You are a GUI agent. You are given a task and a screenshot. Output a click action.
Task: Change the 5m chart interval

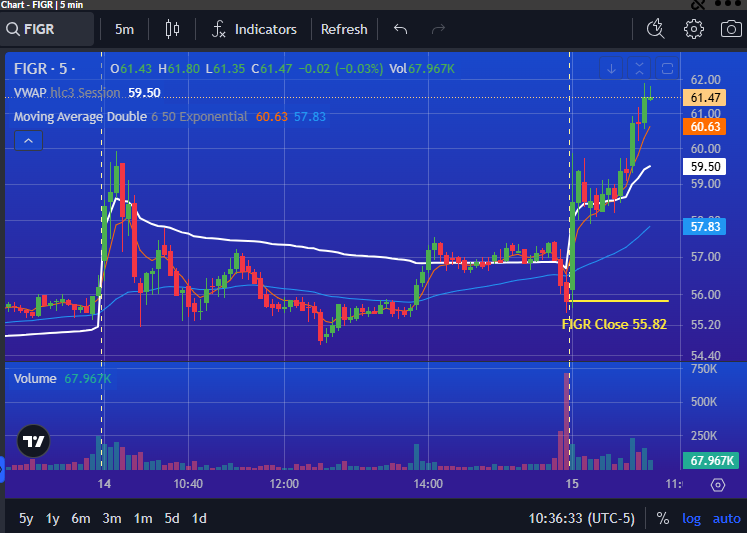pyautogui.click(x=124, y=30)
